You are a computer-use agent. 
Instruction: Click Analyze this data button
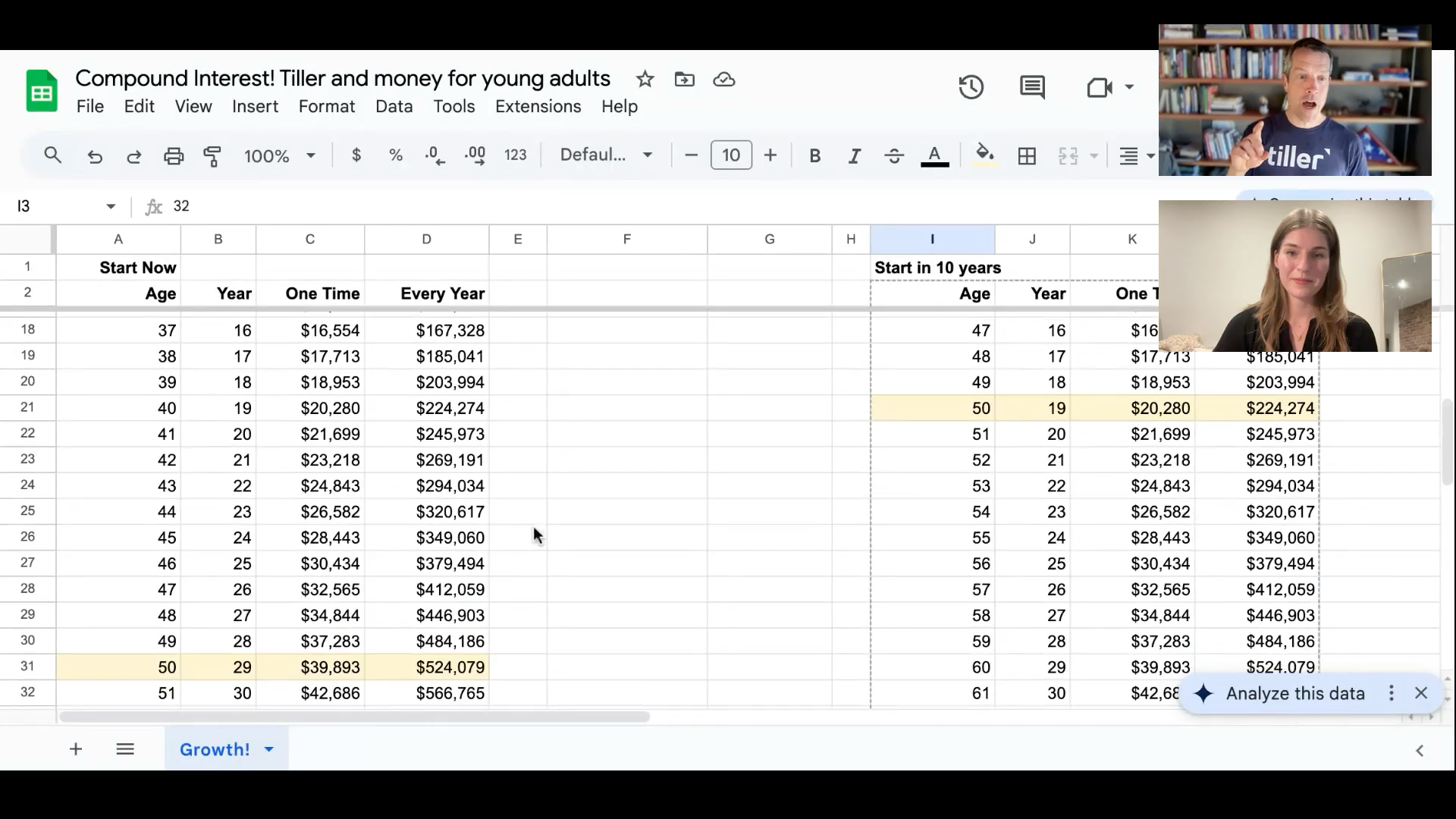point(1295,693)
